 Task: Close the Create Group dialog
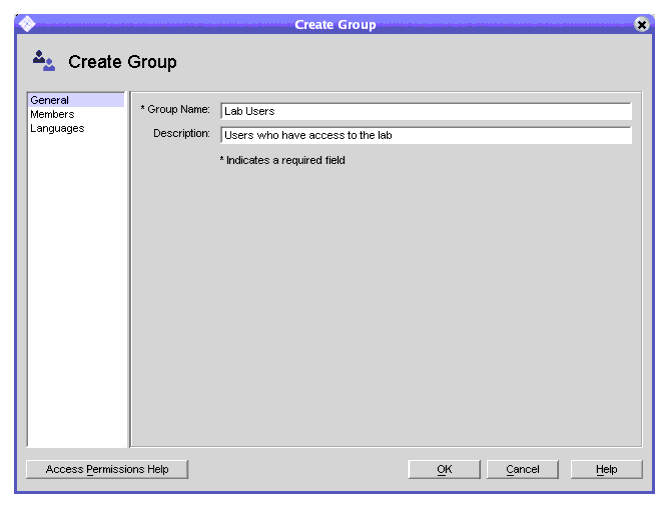641,25
